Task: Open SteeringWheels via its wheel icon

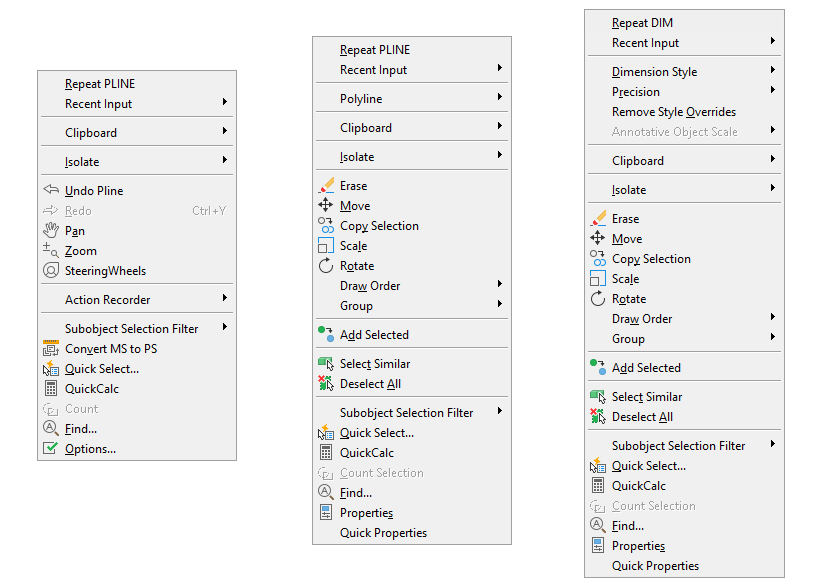Action: [51, 270]
